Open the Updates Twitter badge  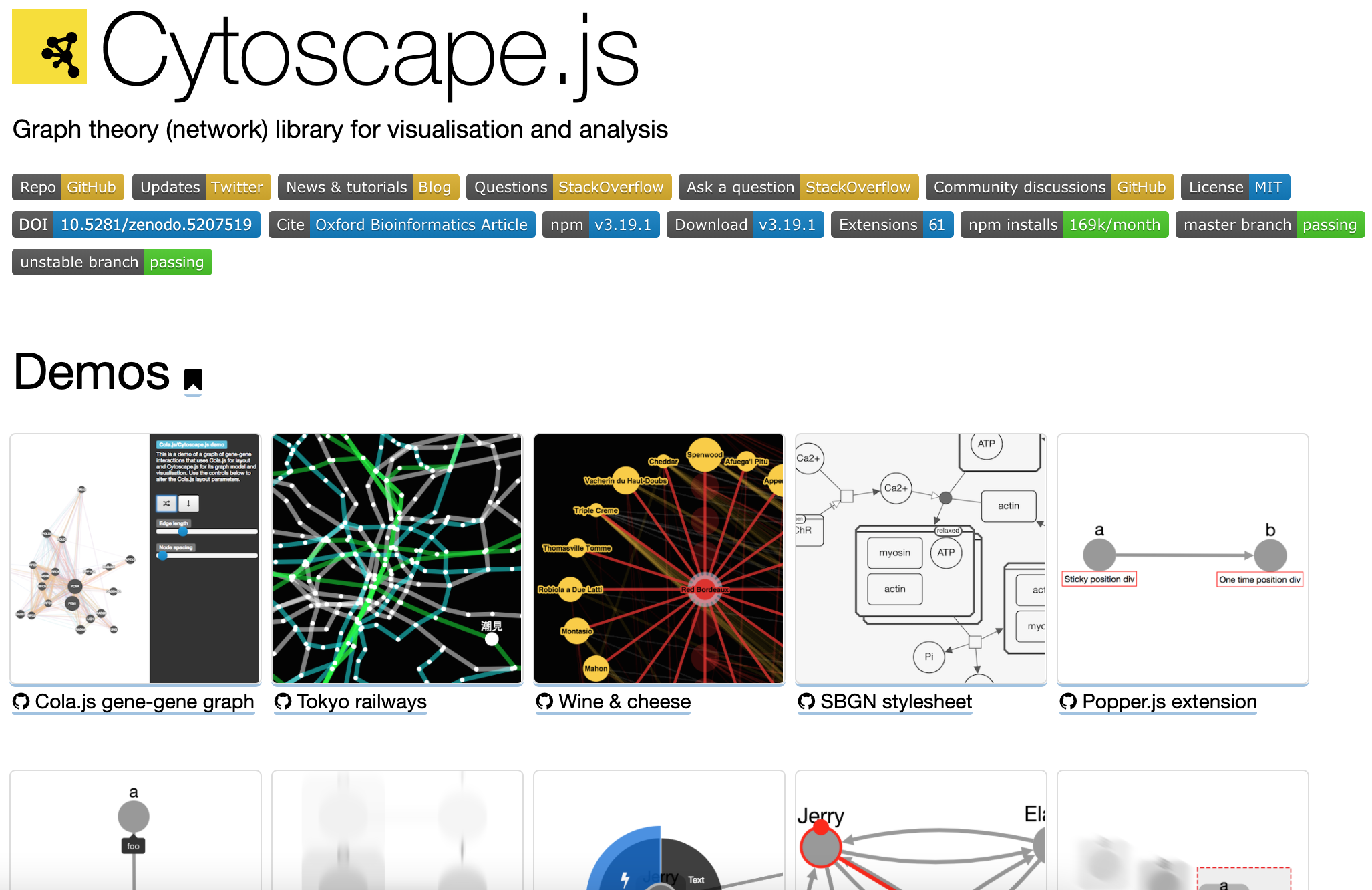202,187
